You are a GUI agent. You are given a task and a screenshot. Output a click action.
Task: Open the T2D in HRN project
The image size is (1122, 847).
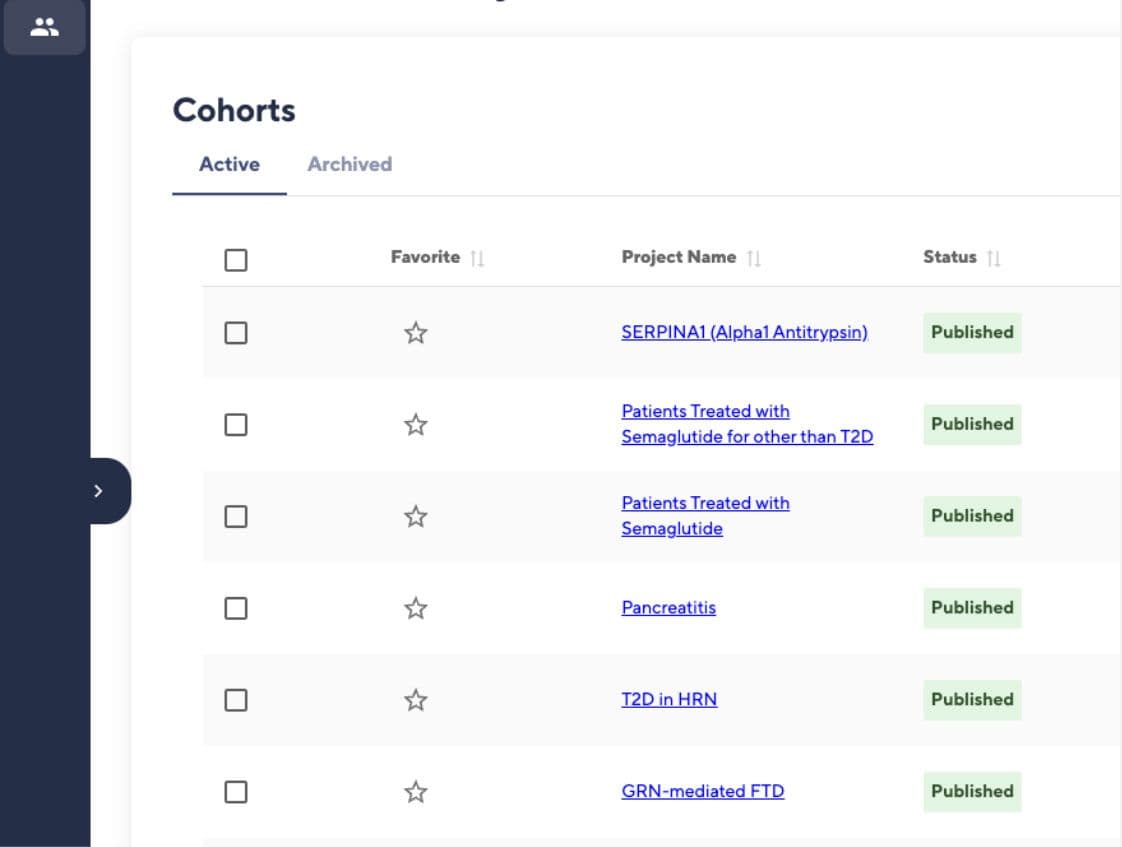click(x=669, y=700)
